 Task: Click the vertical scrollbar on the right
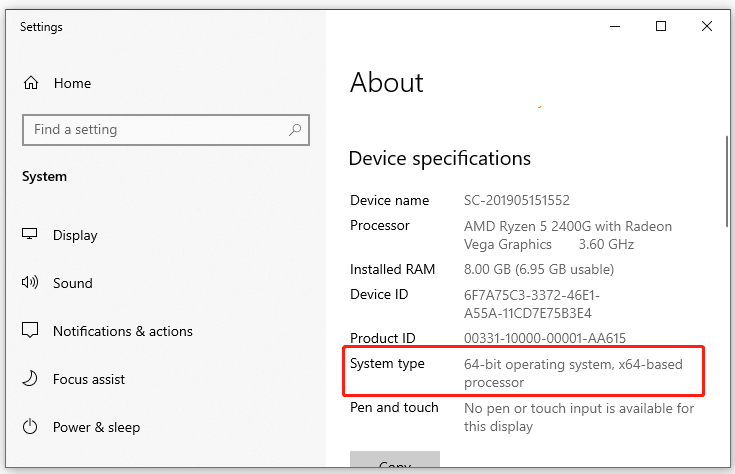pyautogui.click(x=727, y=180)
